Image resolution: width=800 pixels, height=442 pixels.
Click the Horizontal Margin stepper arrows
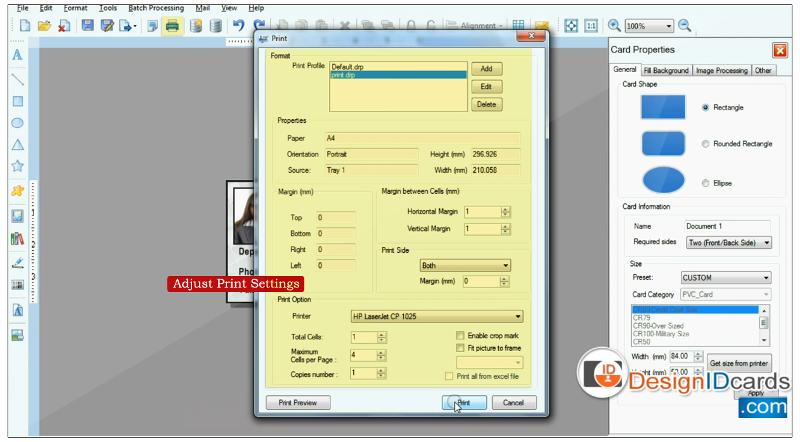505,212
